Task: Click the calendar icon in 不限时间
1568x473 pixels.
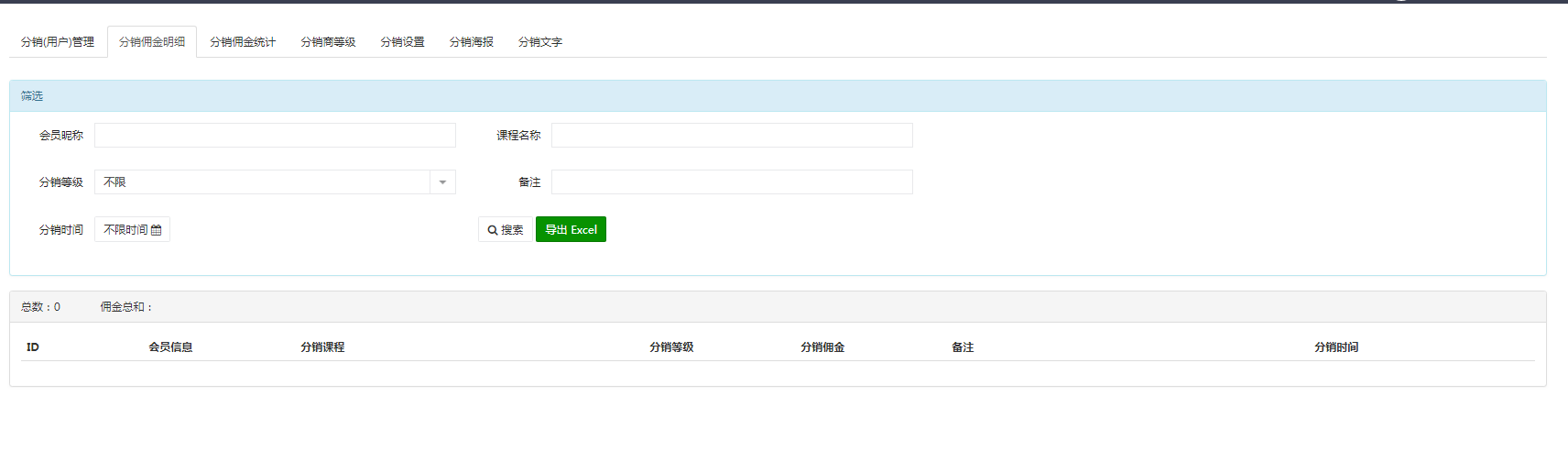Action: pos(156,230)
